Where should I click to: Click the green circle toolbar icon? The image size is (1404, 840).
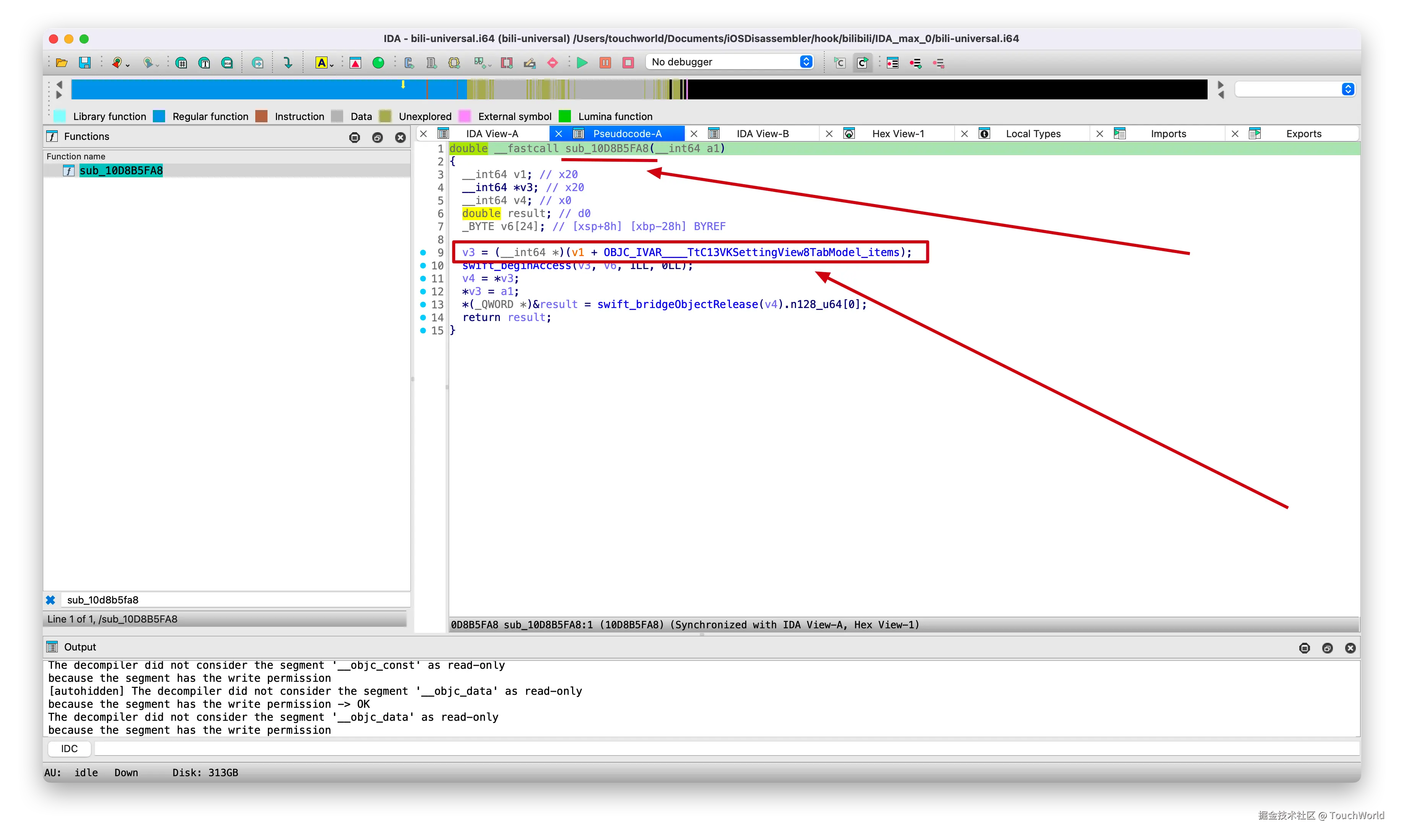coord(379,63)
